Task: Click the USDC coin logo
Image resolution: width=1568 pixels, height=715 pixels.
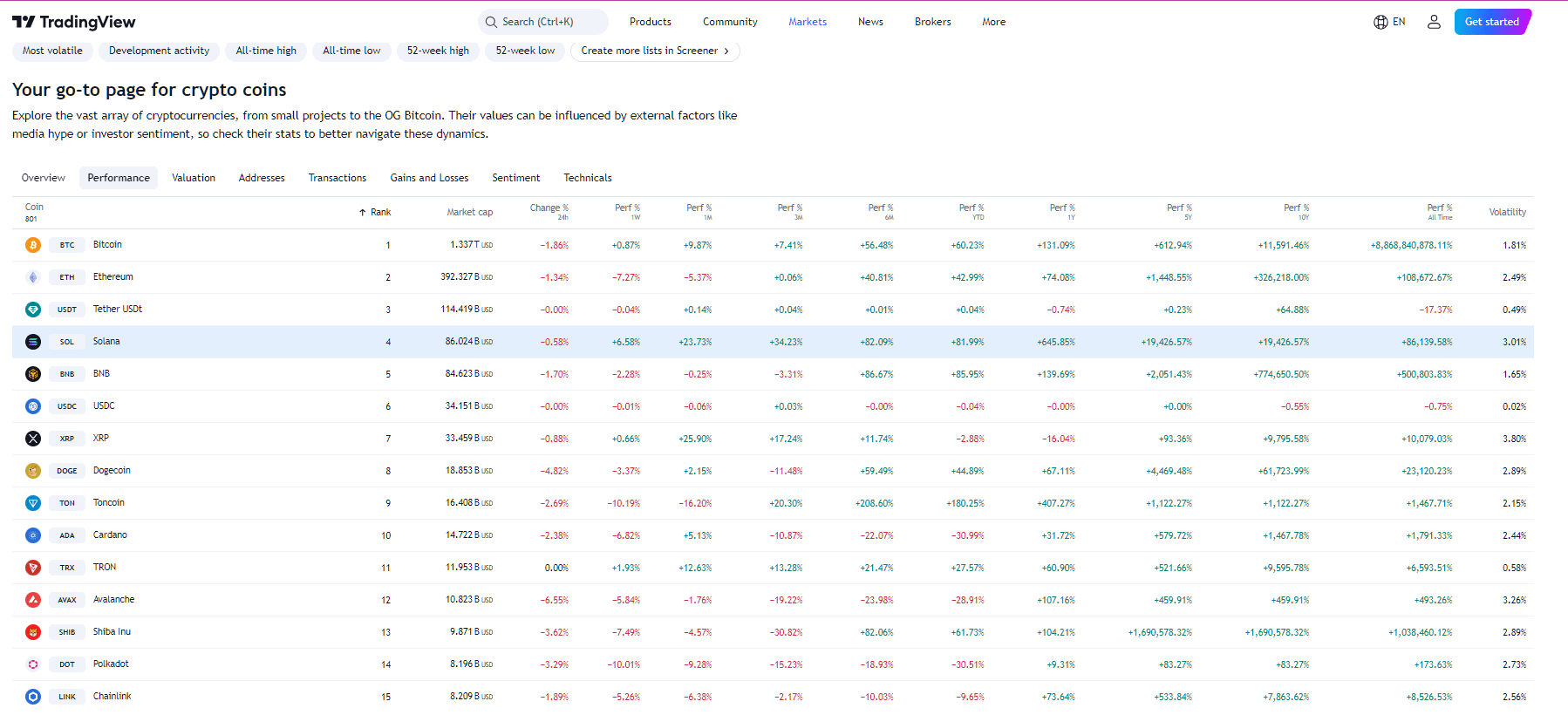Action: 33,406
